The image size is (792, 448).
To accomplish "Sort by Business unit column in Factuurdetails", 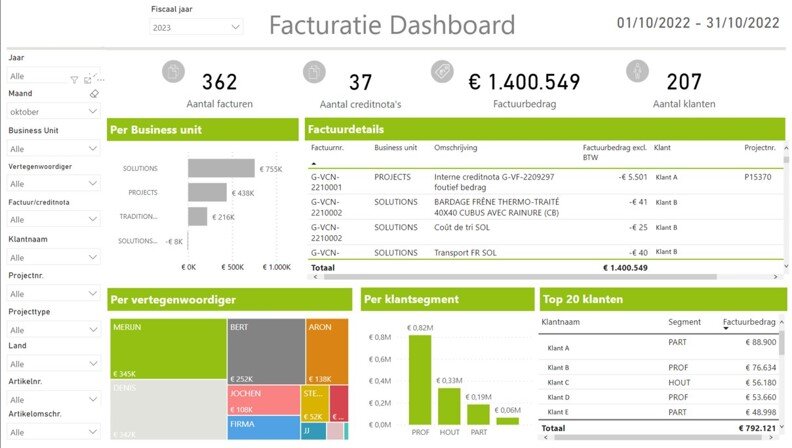I will (395, 147).
